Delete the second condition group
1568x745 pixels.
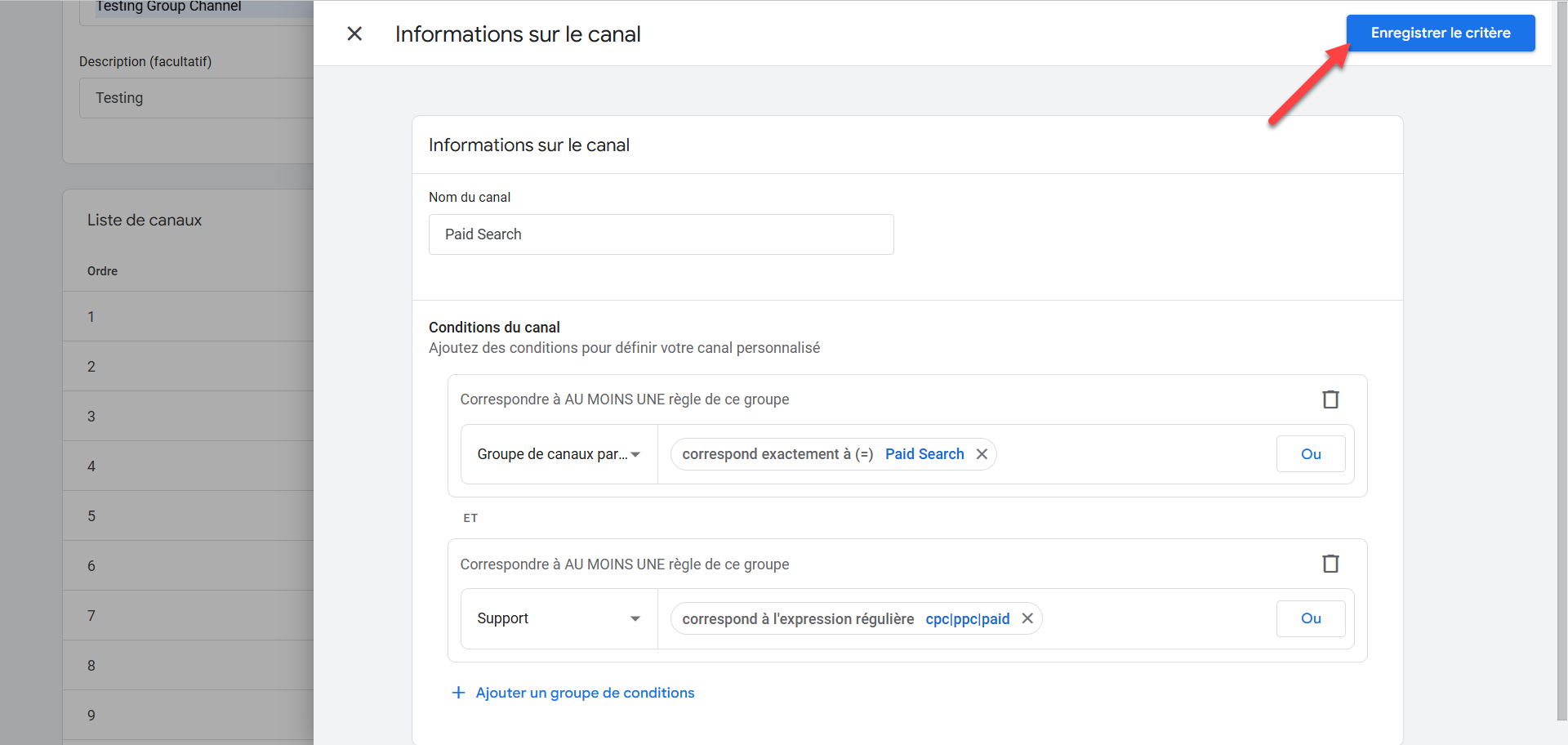click(1330, 564)
